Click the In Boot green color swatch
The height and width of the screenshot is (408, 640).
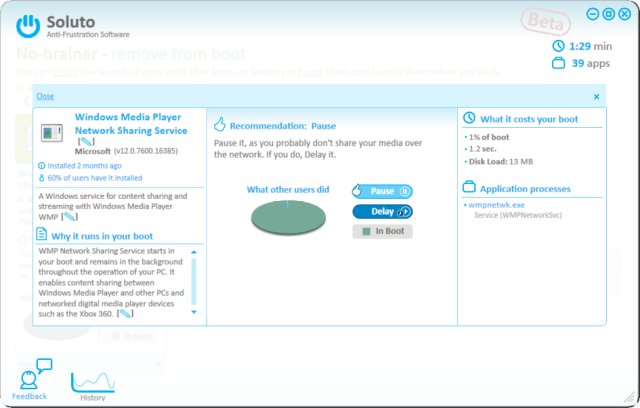pos(366,231)
